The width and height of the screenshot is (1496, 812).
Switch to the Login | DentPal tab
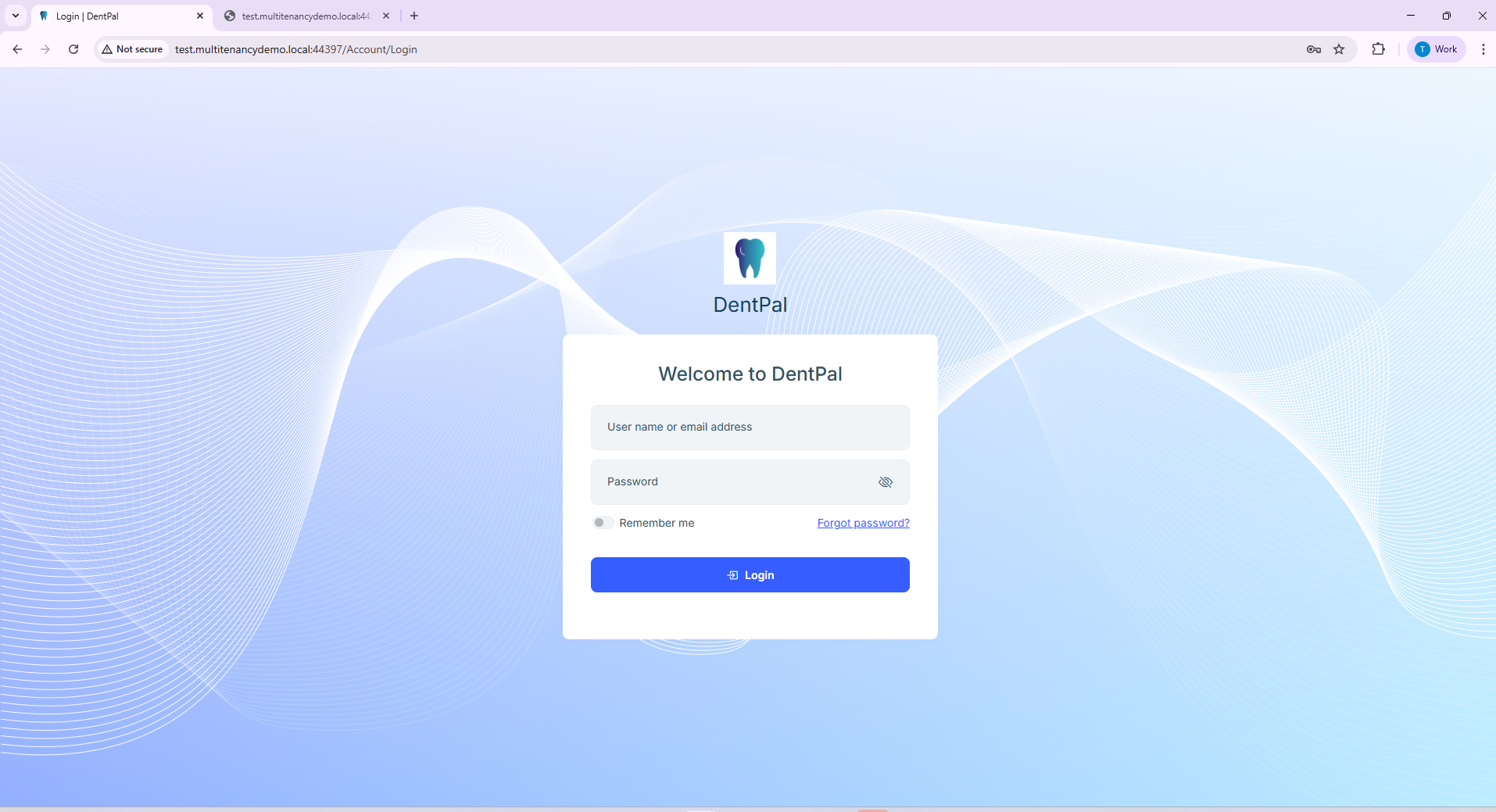click(121, 16)
